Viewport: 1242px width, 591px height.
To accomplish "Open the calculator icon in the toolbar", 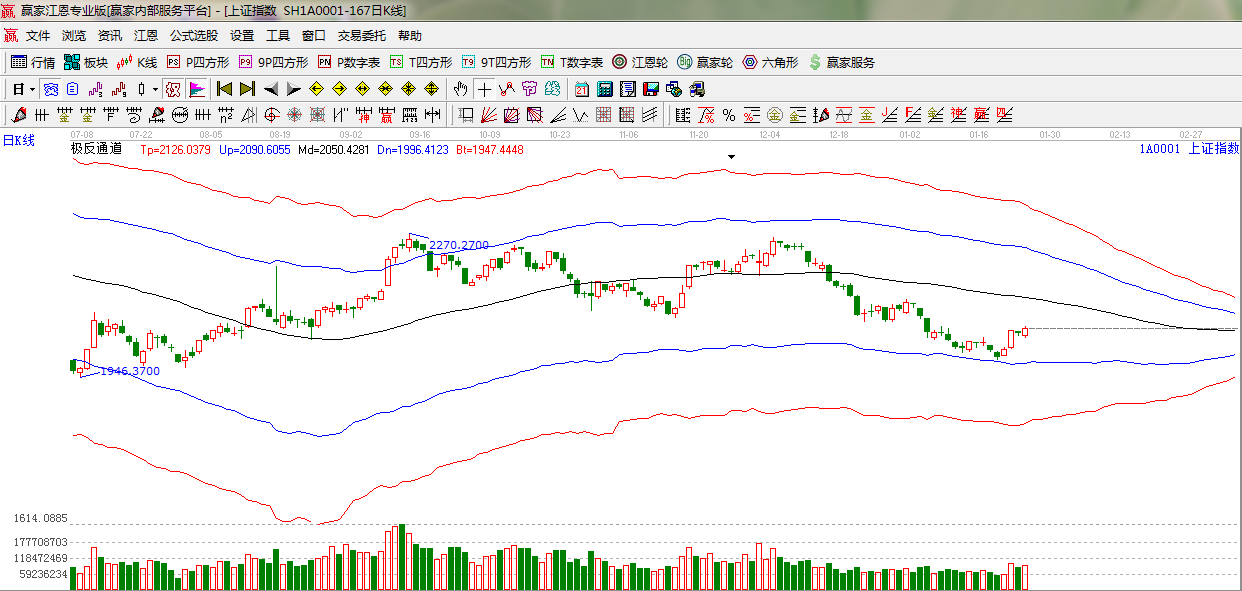I will pos(604,89).
